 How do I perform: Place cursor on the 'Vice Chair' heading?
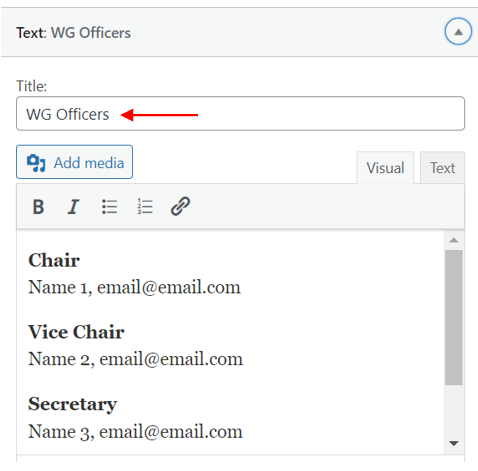click(76, 332)
